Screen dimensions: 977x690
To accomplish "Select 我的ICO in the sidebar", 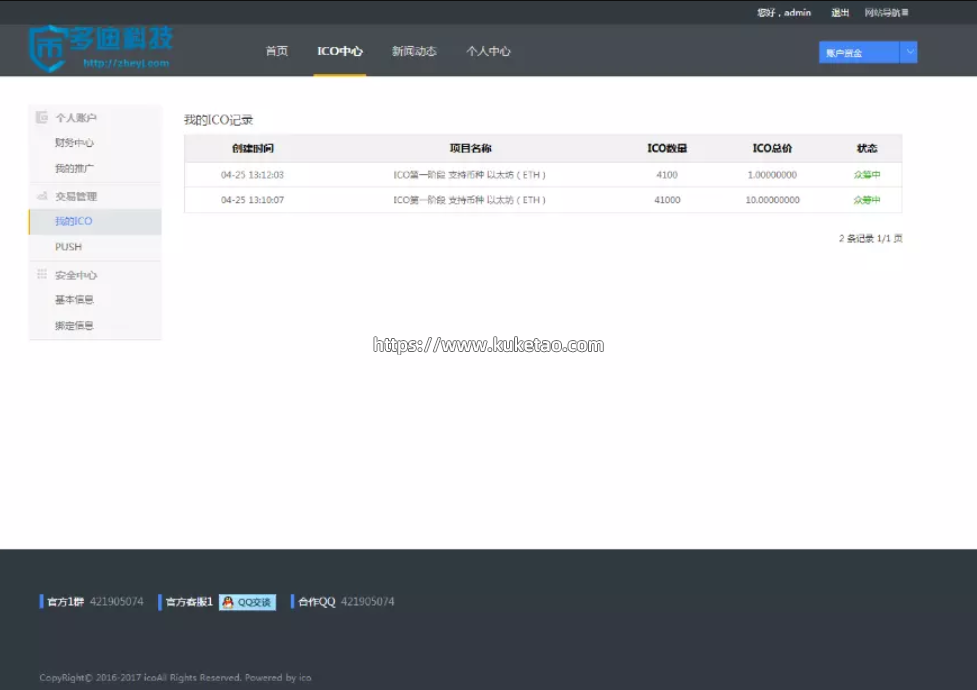I will point(74,221).
